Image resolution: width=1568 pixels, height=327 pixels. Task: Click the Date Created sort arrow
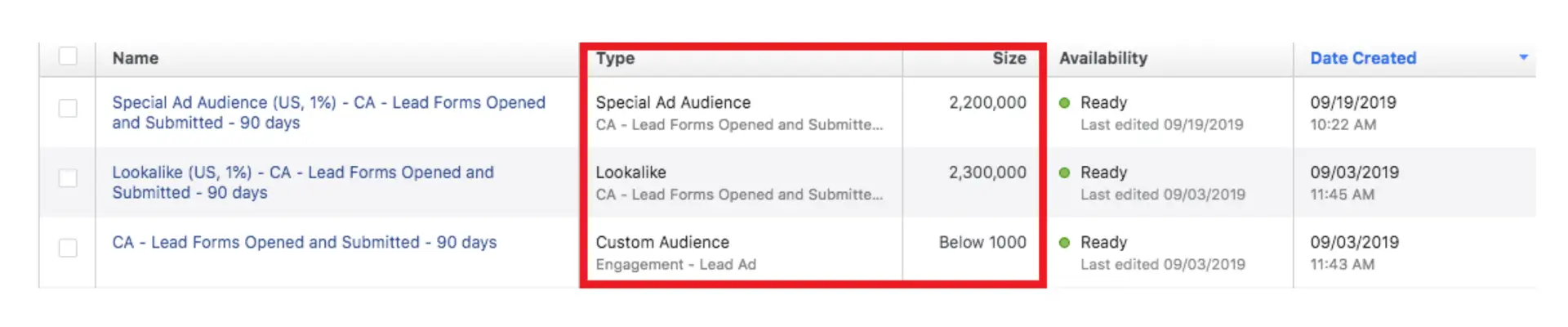coord(1523,57)
